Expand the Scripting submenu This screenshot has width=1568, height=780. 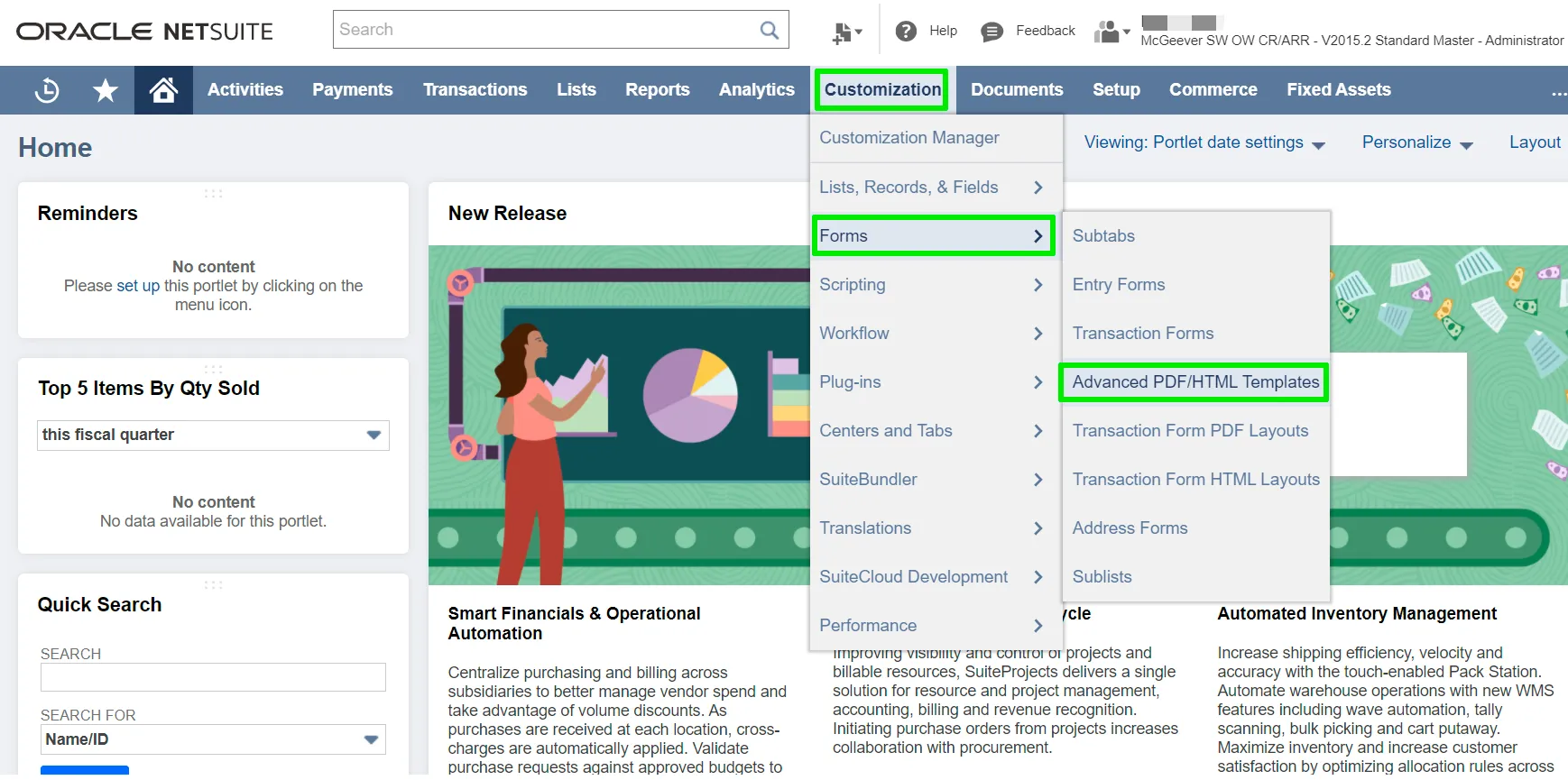pyautogui.click(x=936, y=284)
